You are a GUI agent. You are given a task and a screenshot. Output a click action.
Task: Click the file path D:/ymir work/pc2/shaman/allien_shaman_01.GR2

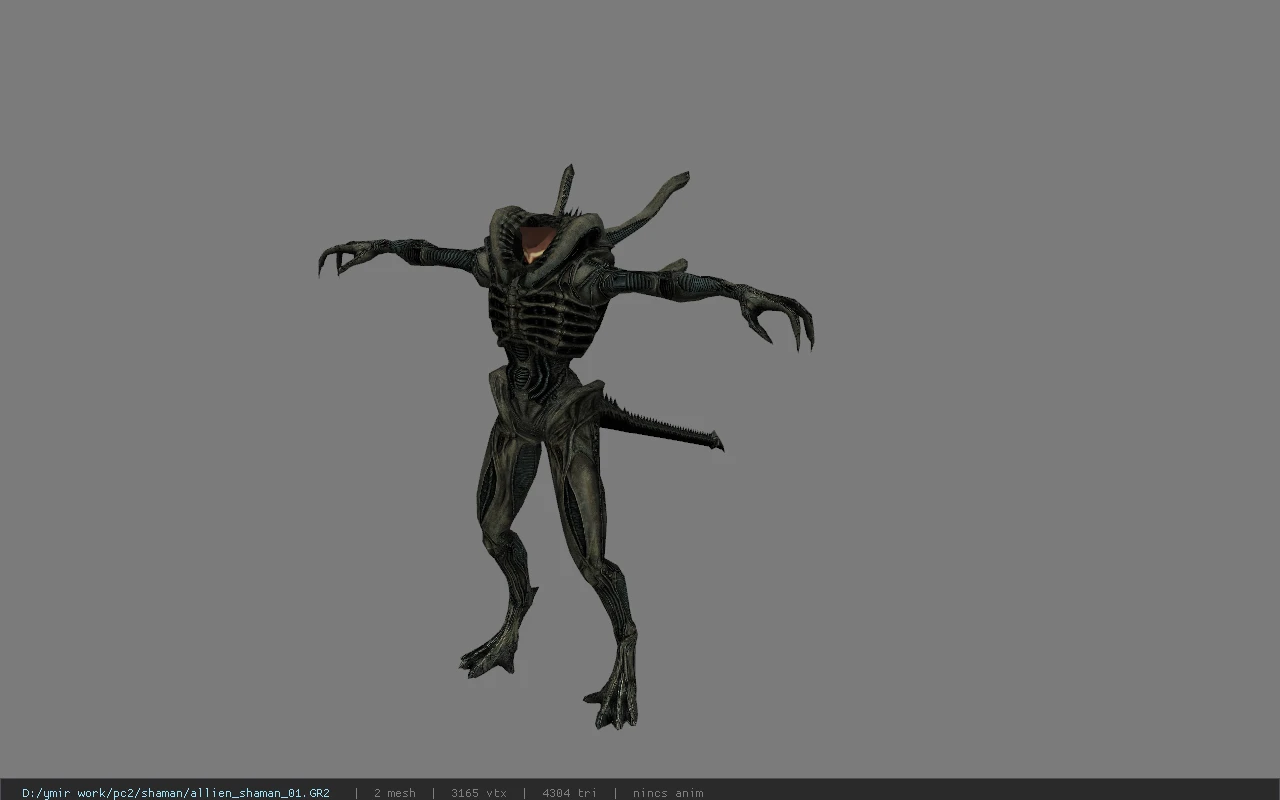(x=176, y=793)
